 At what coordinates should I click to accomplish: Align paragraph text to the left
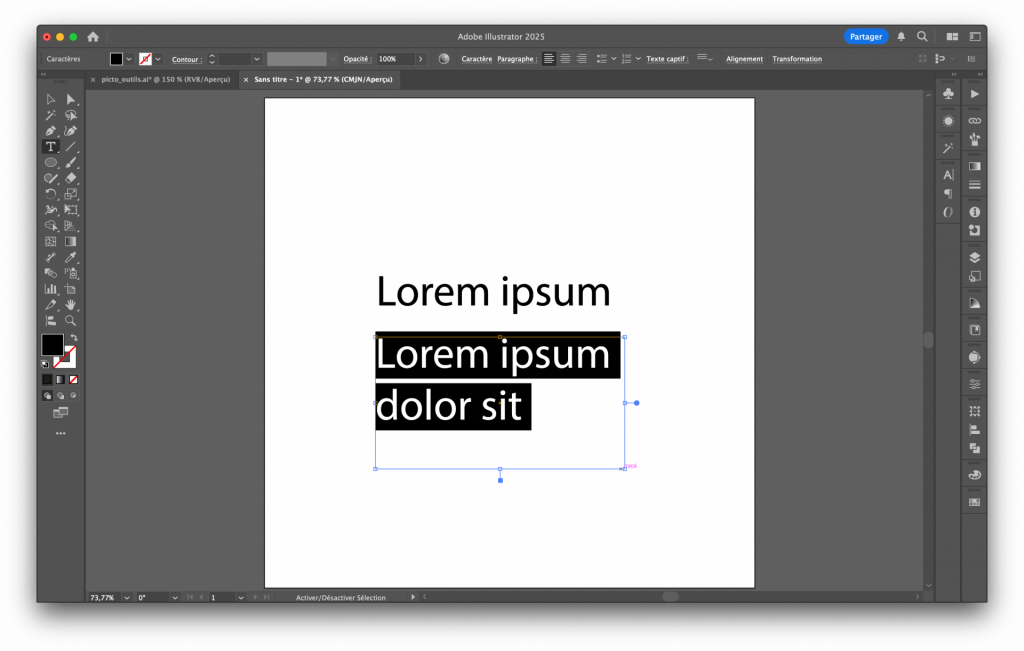[548, 59]
